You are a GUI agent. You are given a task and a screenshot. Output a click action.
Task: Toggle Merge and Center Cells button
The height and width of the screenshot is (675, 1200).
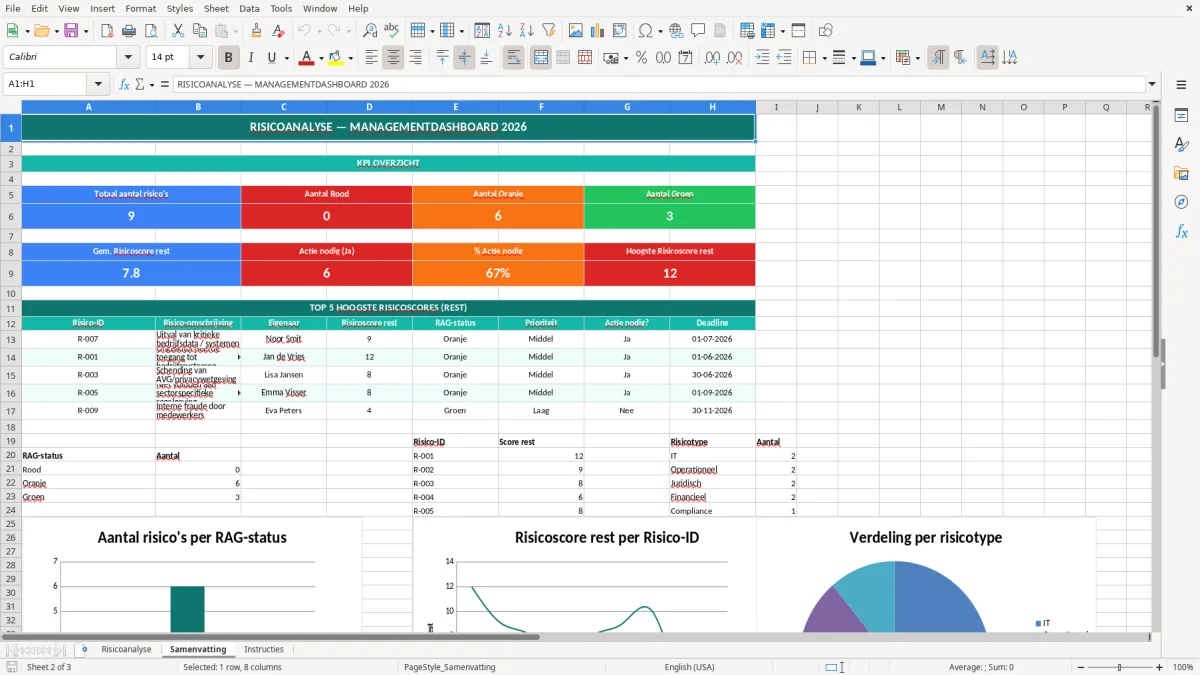pyautogui.click(x=541, y=58)
